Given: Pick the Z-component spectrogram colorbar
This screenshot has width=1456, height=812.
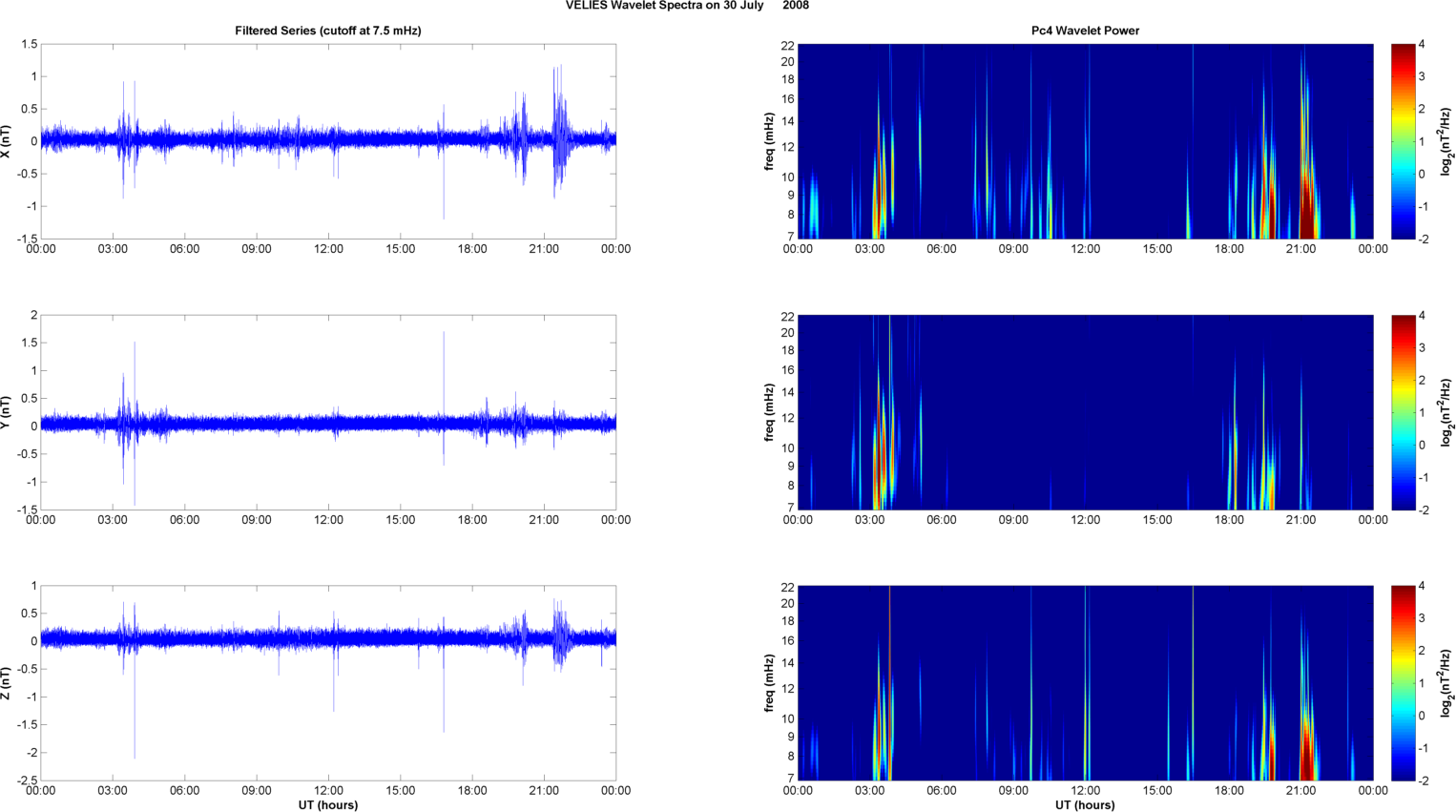Looking at the screenshot, I should [1403, 683].
